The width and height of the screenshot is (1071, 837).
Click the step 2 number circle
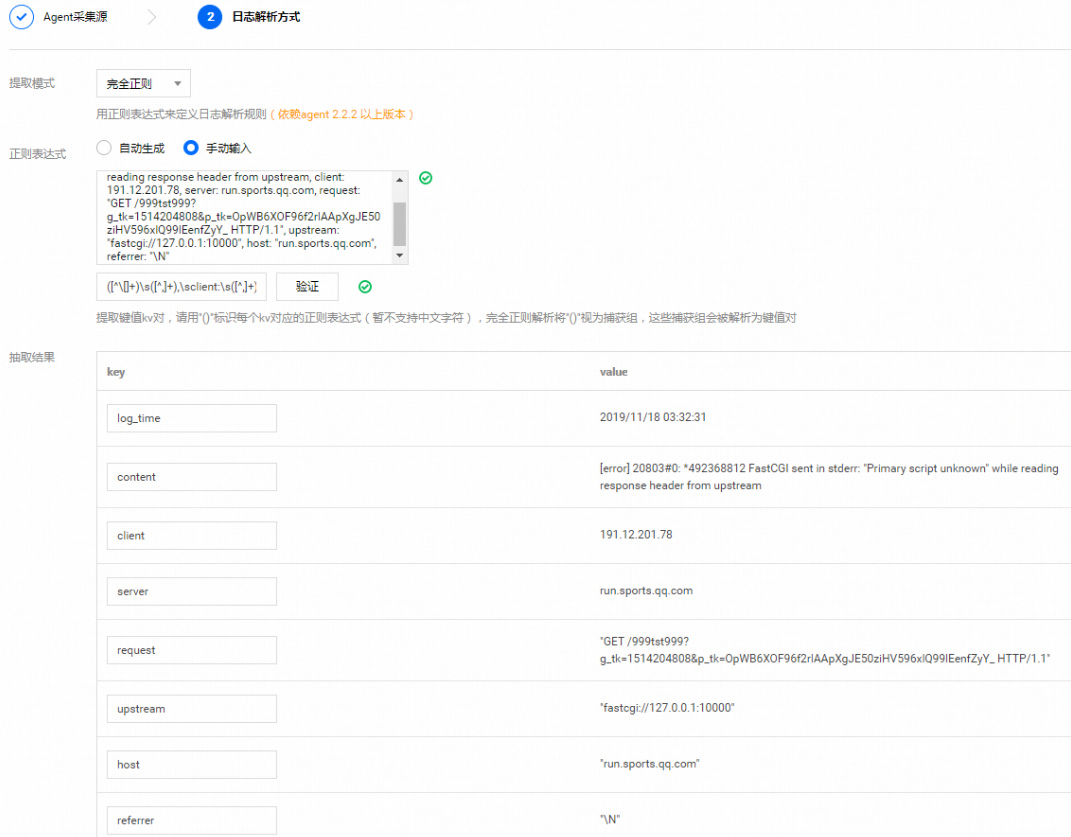coord(210,17)
